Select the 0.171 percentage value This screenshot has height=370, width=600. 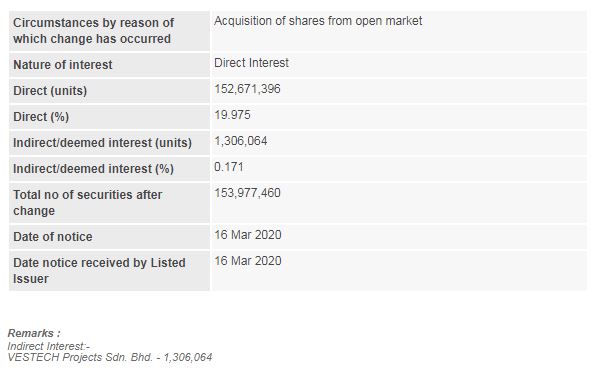click(x=228, y=167)
